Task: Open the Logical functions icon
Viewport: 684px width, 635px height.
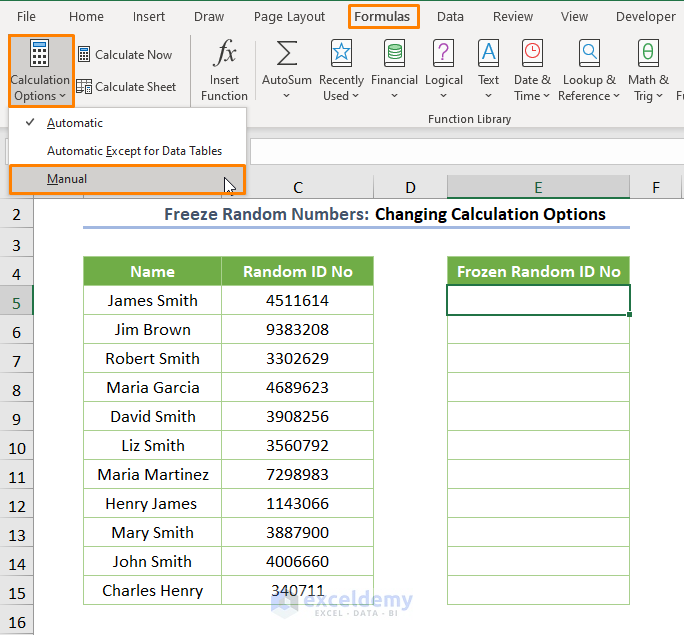Action: 443,54
